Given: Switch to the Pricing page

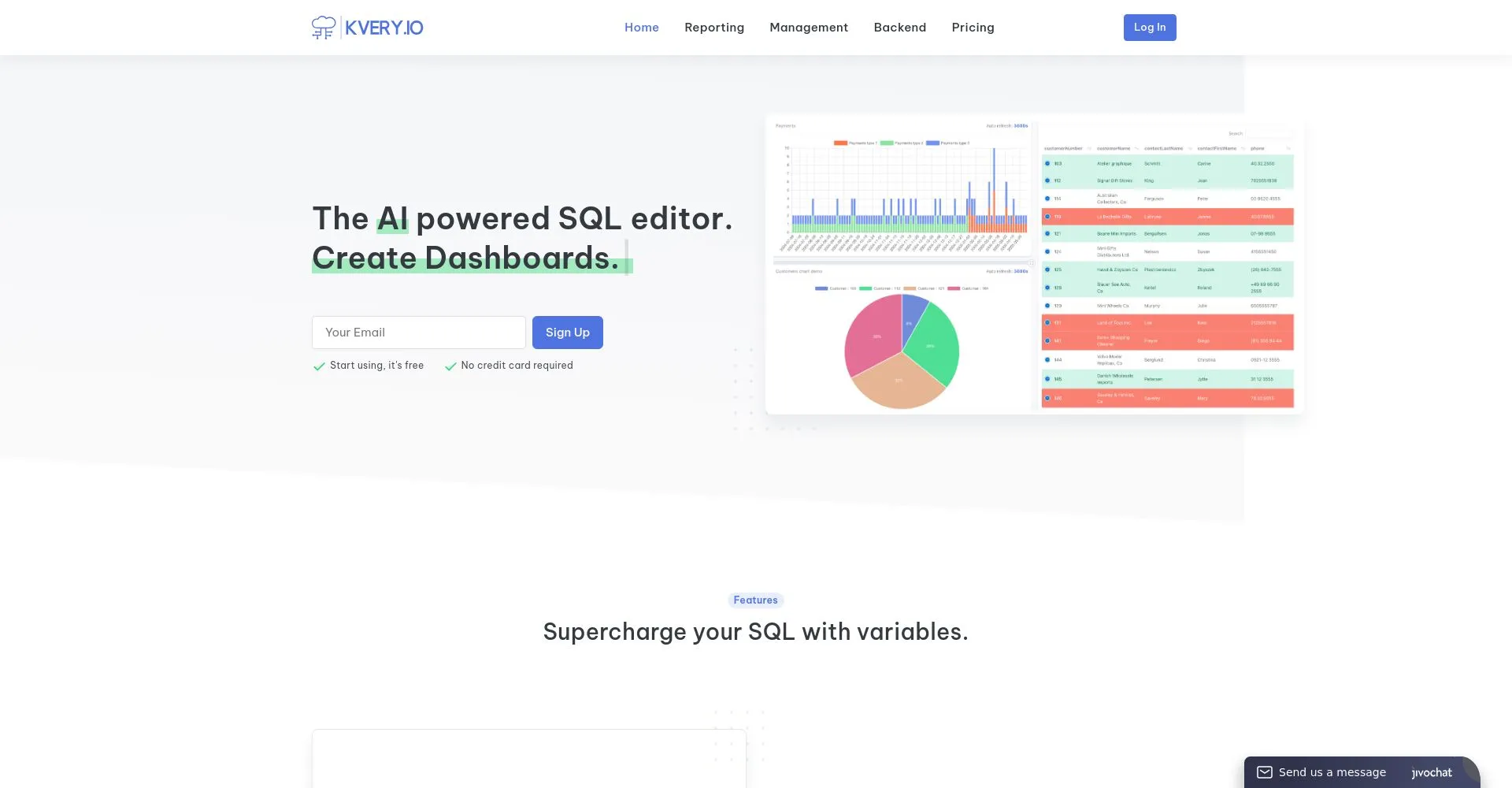Looking at the screenshot, I should coord(973,27).
